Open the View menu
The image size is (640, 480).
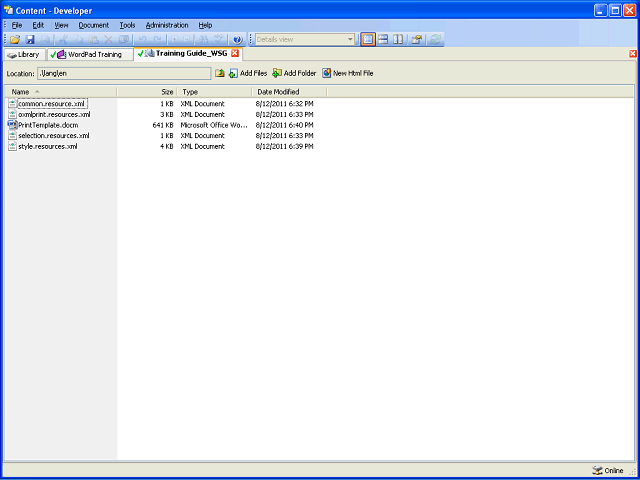[x=61, y=25]
